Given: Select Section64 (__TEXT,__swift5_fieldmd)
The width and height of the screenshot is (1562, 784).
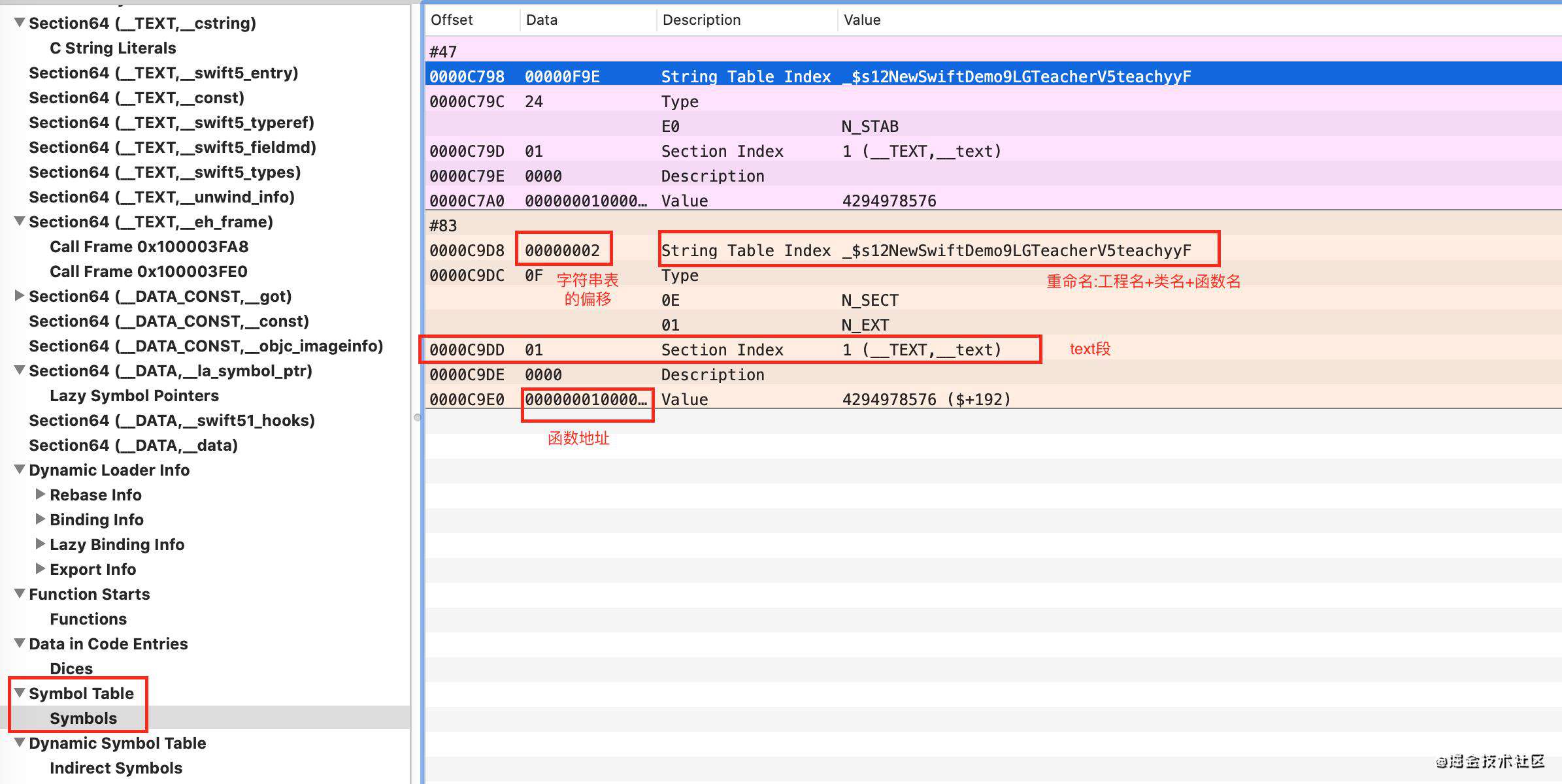Looking at the screenshot, I should coord(173,147).
